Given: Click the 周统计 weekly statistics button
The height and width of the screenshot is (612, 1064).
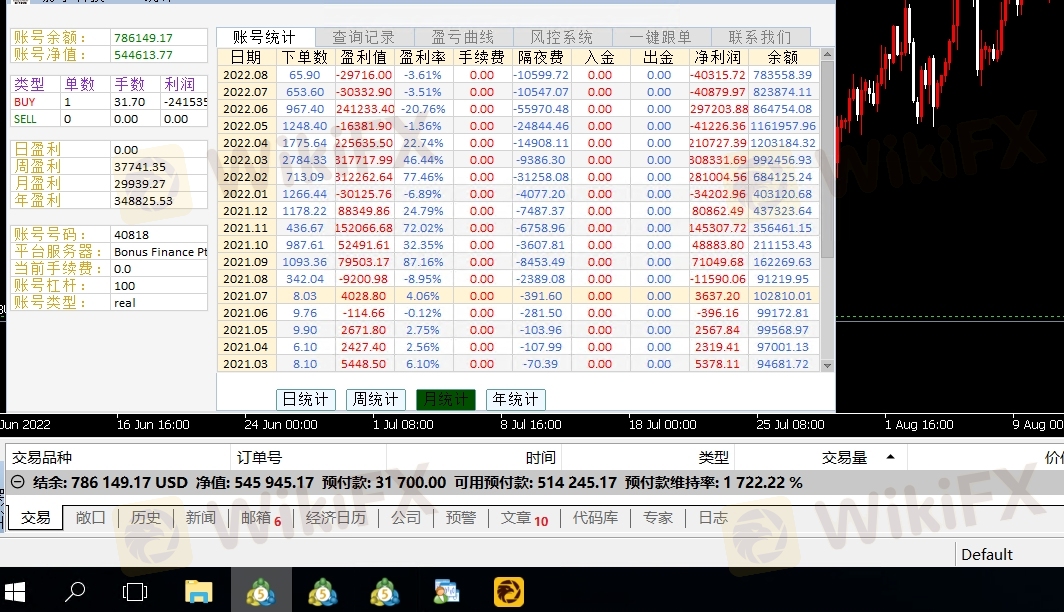Looking at the screenshot, I should point(376,399).
